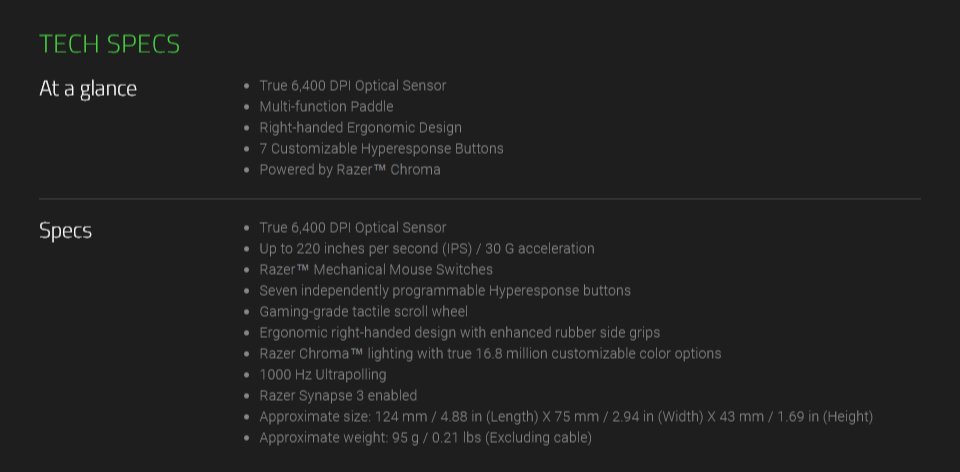The height and width of the screenshot is (472, 960).
Task: Click the "Approximate weight: 95 g" line
Action: pos(426,438)
